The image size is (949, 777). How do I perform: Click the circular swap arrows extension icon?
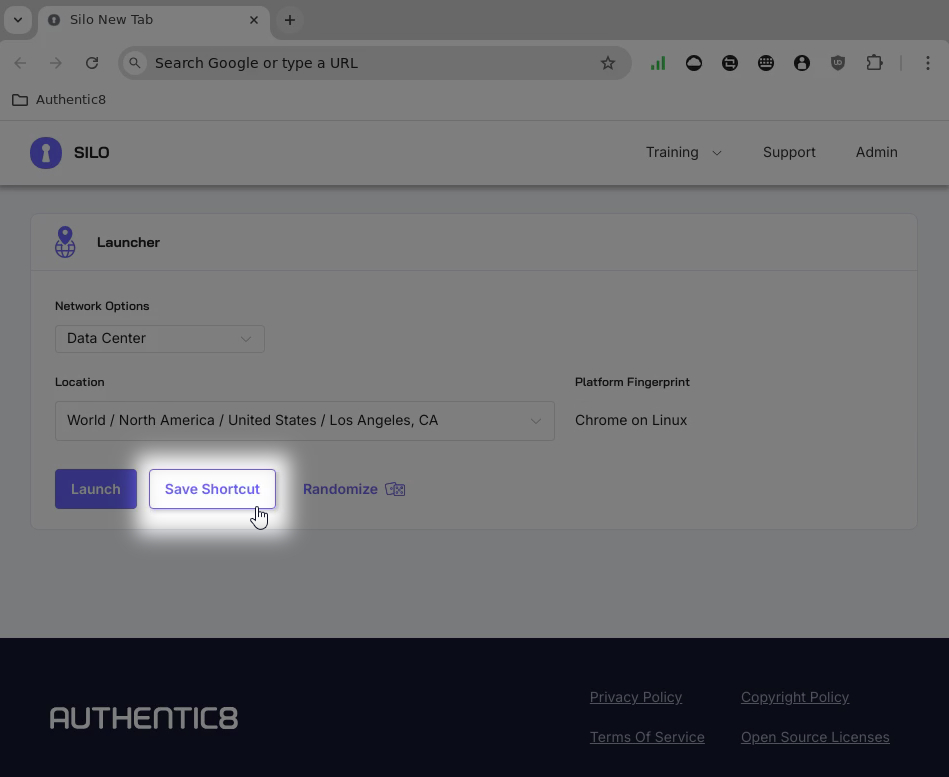[730, 63]
